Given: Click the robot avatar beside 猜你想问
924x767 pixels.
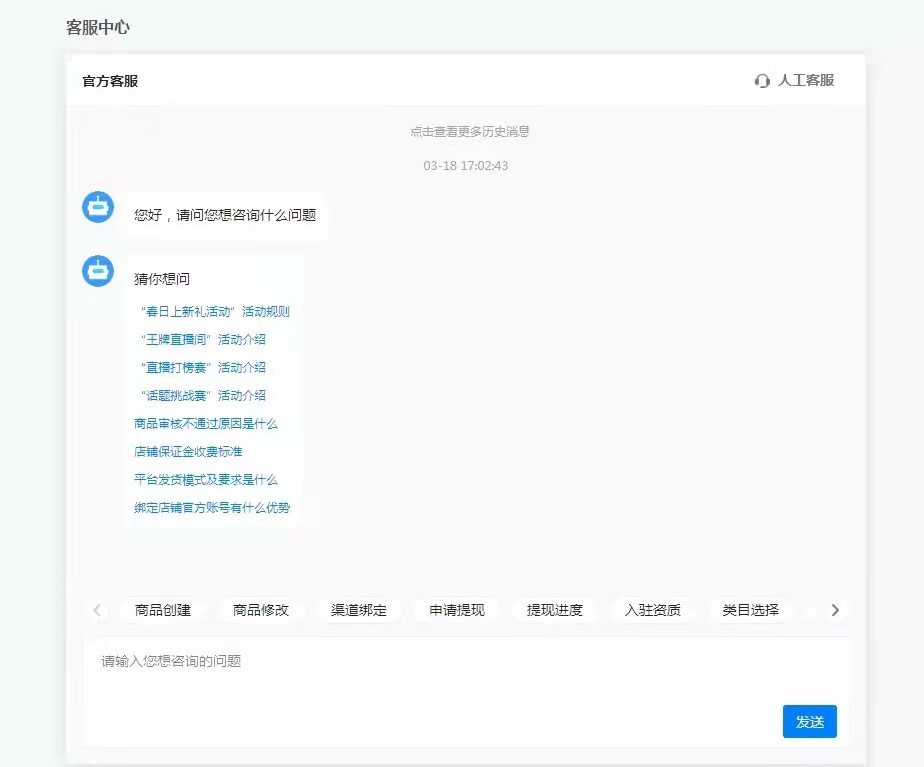Looking at the screenshot, I should (98, 271).
